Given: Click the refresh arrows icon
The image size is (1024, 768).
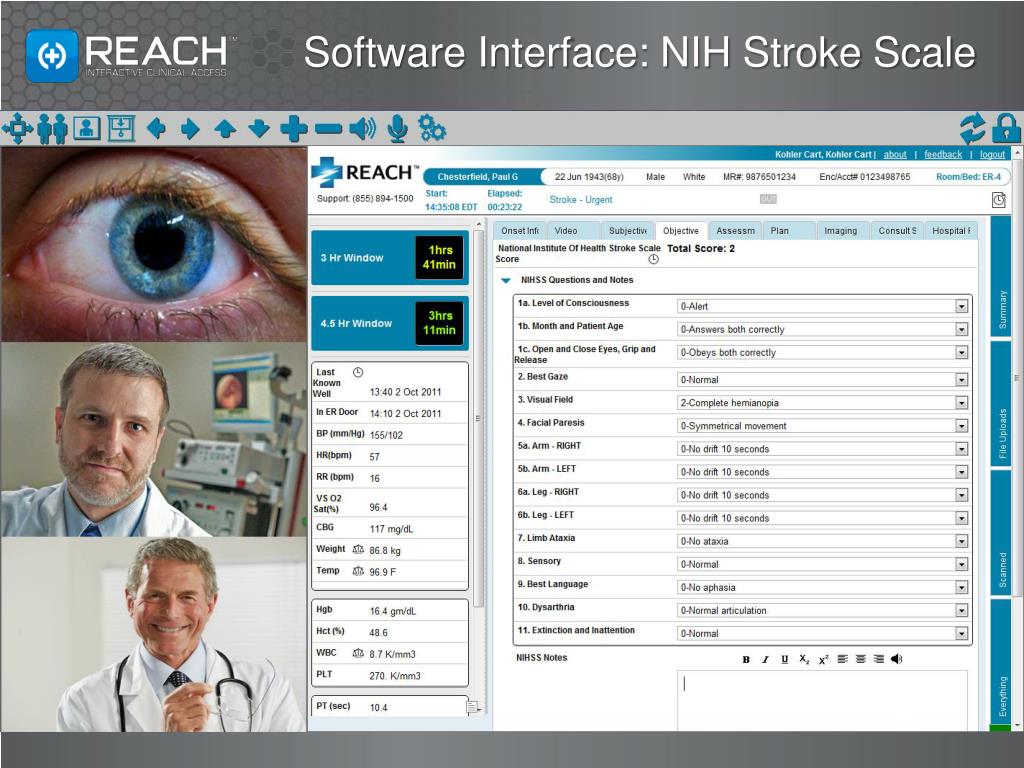Looking at the screenshot, I should [x=973, y=128].
